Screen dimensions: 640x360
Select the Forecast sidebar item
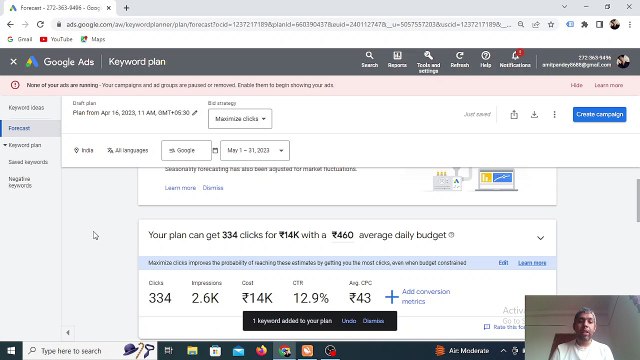point(31,128)
